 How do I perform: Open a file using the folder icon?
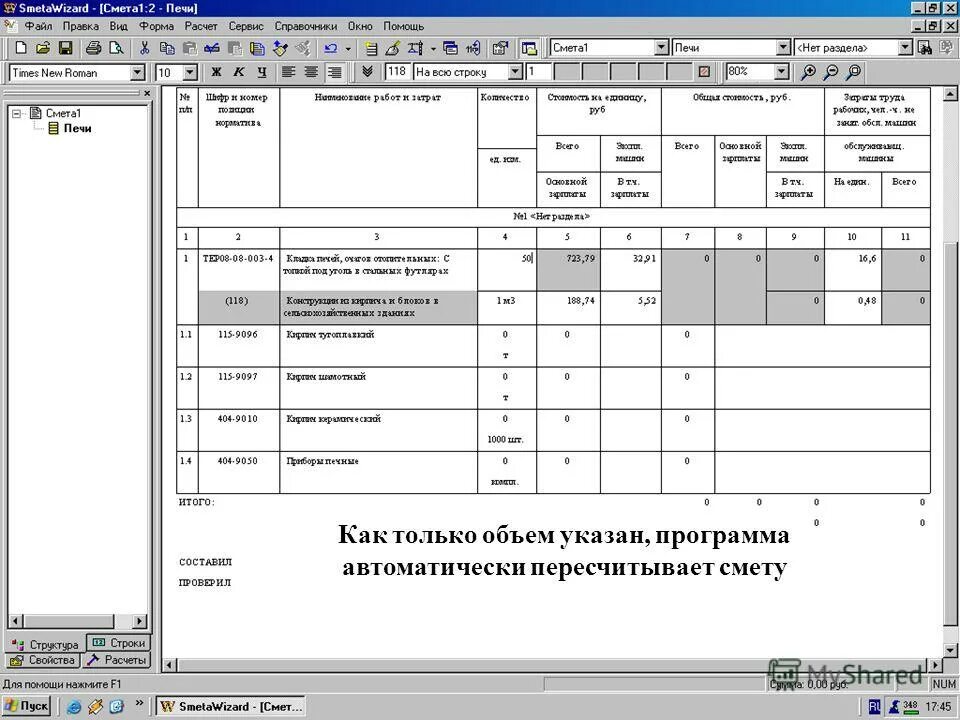point(42,48)
